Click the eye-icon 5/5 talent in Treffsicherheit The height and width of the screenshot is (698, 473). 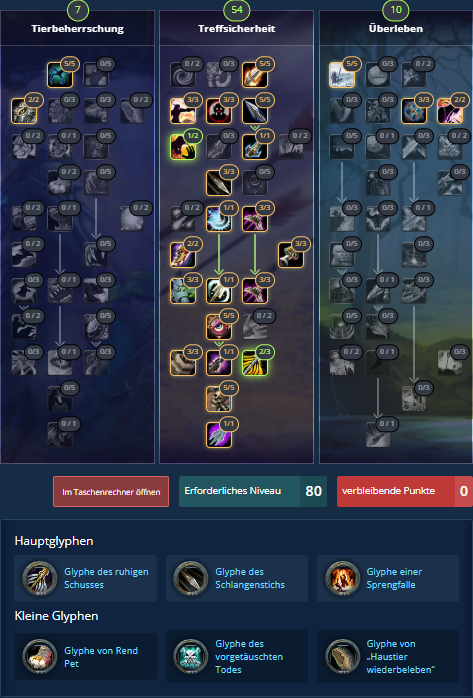[219, 327]
